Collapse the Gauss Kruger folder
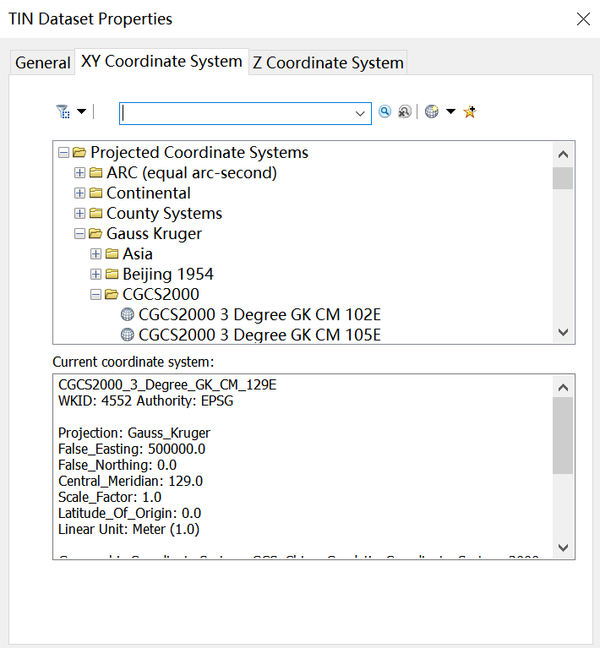Image resolution: width=600 pixels, height=648 pixels. click(x=80, y=234)
